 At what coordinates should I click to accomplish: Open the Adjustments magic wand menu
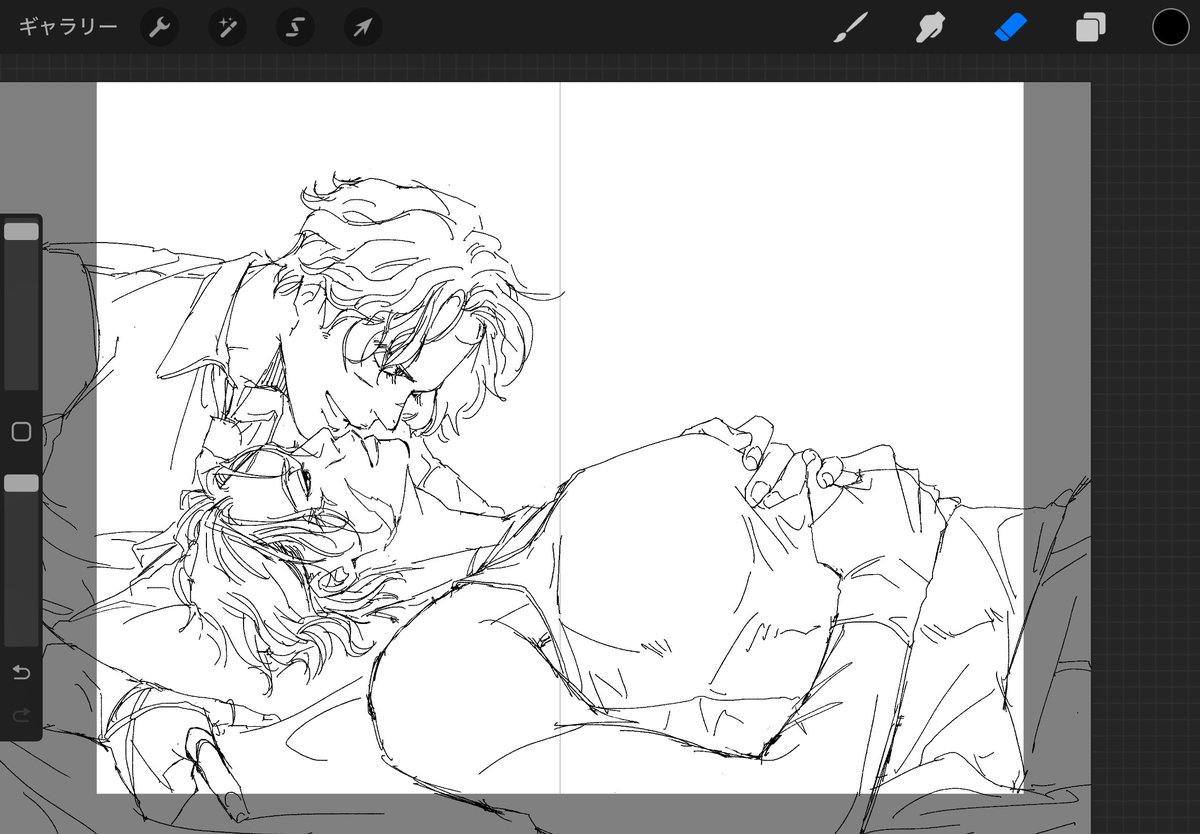(227, 27)
